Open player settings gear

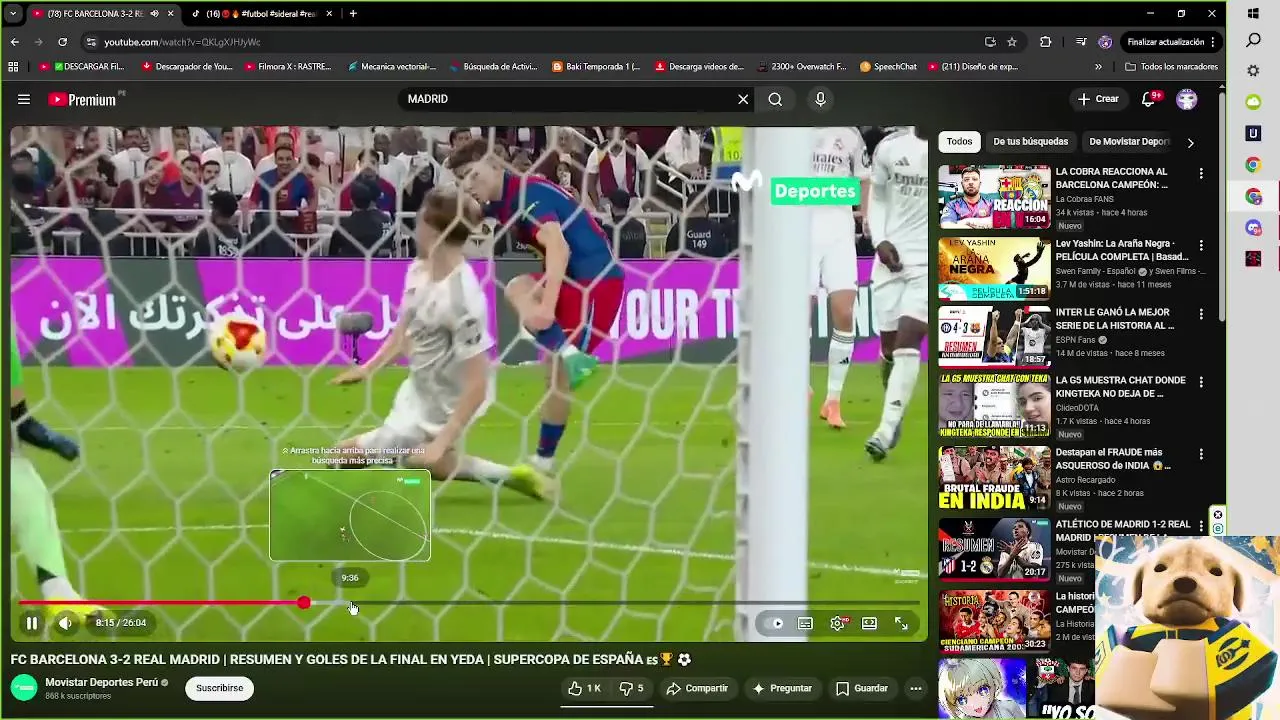click(x=838, y=623)
